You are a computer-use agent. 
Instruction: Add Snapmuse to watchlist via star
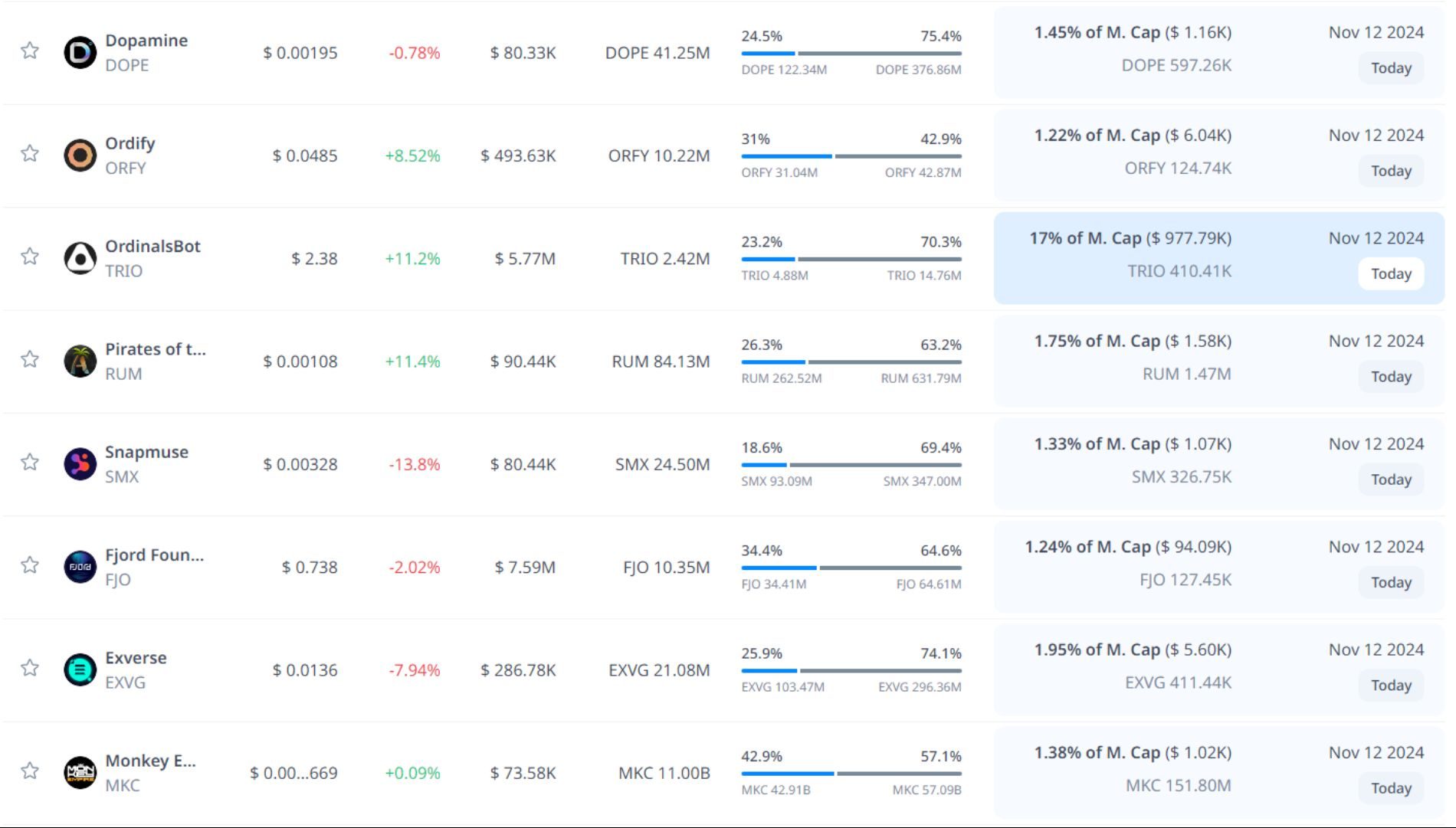click(30, 462)
